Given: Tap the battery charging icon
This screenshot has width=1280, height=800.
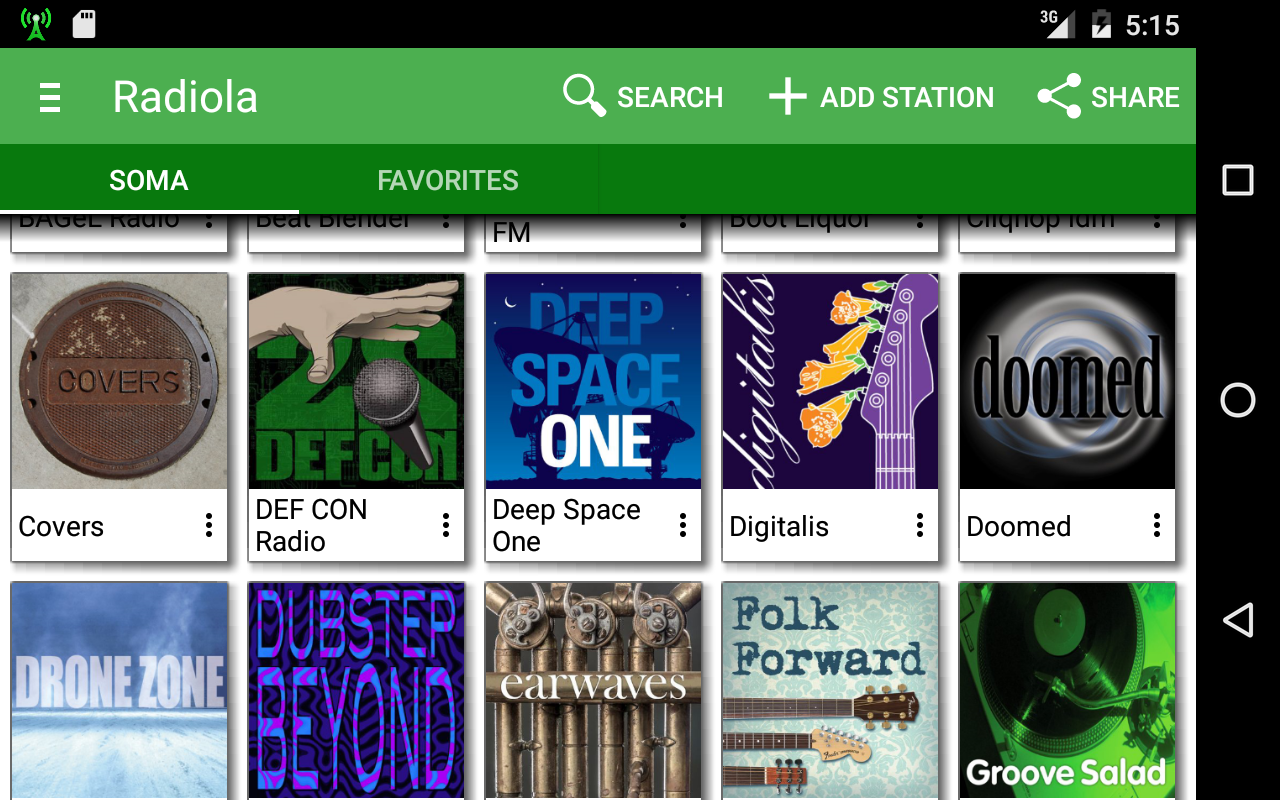Looking at the screenshot, I should click(x=1101, y=24).
